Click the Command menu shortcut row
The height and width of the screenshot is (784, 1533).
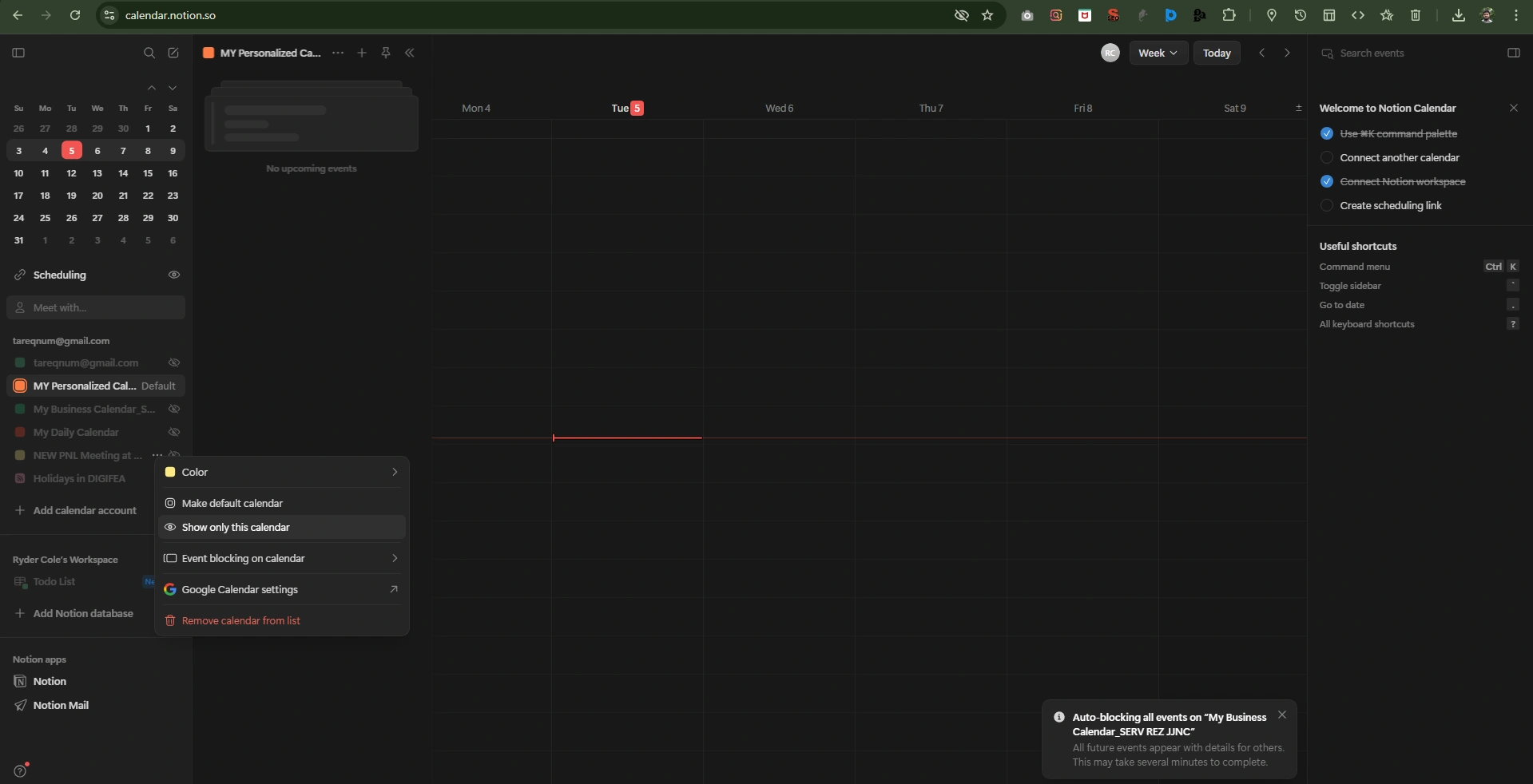(x=1419, y=267)
